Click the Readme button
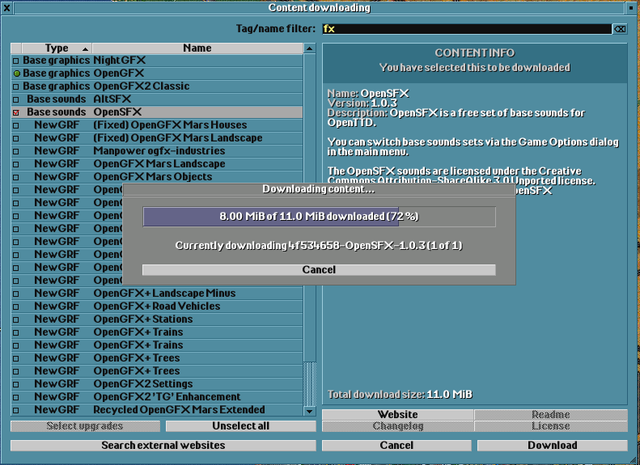This screenshot has height=465, width=640. (x=551, y=414)
